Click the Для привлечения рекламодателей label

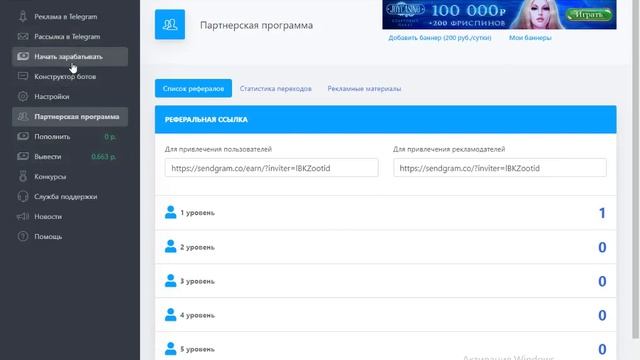click(x=449, y=149)
